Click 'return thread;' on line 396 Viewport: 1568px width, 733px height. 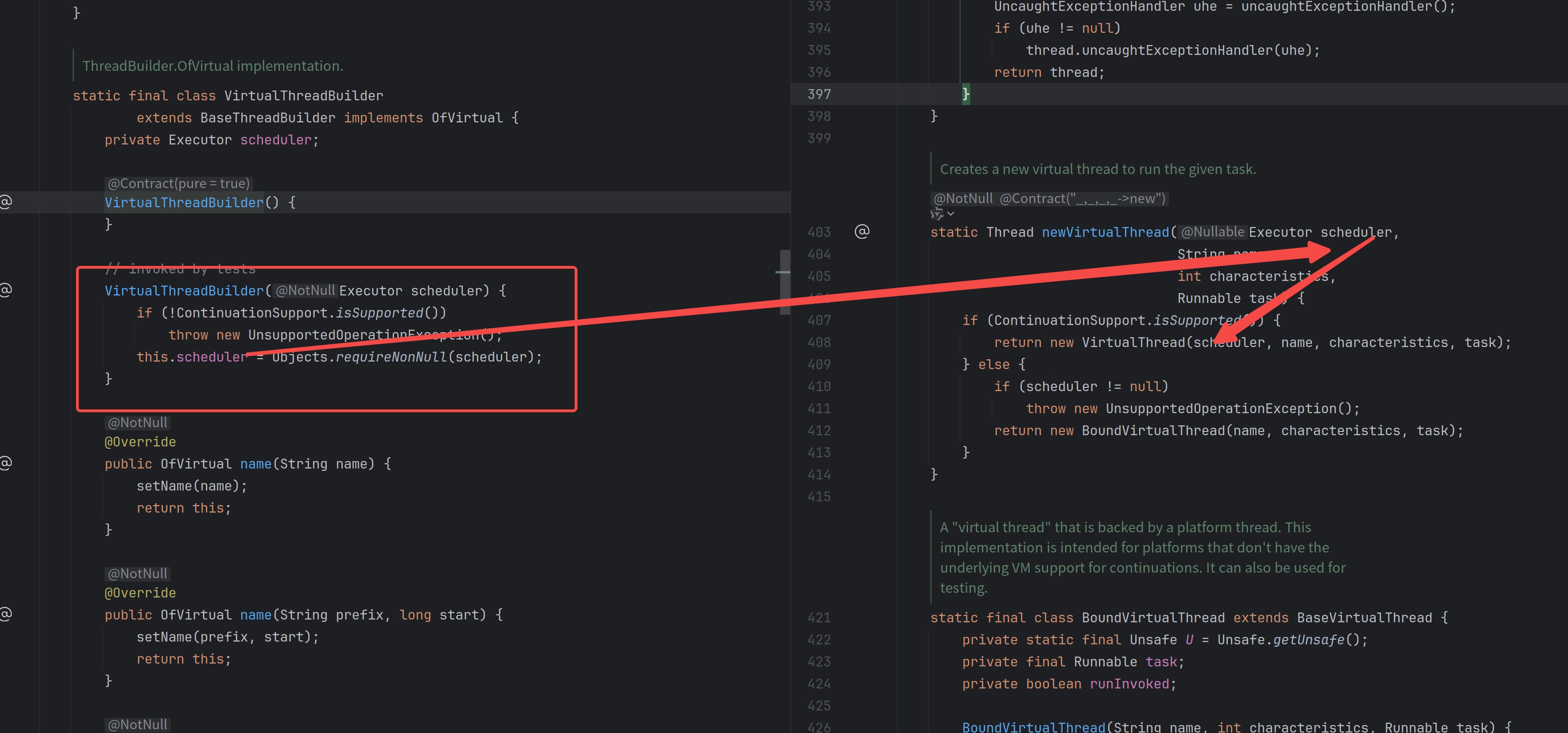(x=1049, y=72)
